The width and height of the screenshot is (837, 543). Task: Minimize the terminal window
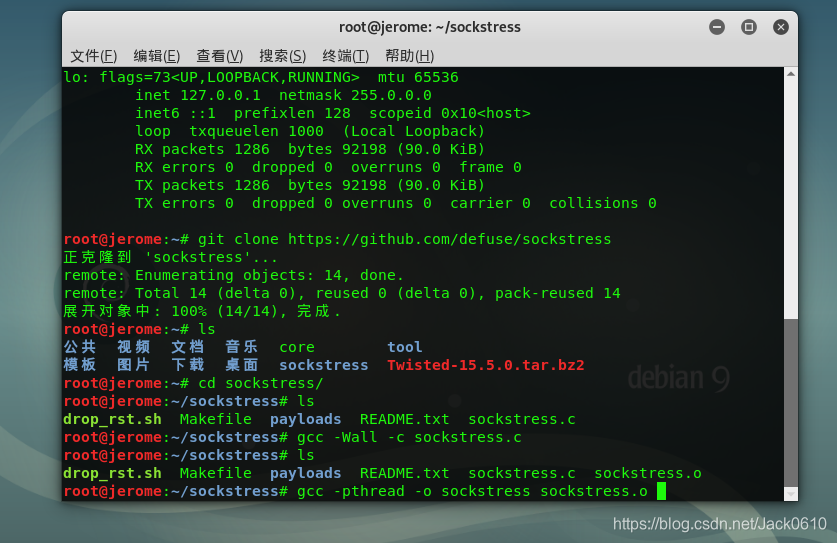tap(717, 27)
